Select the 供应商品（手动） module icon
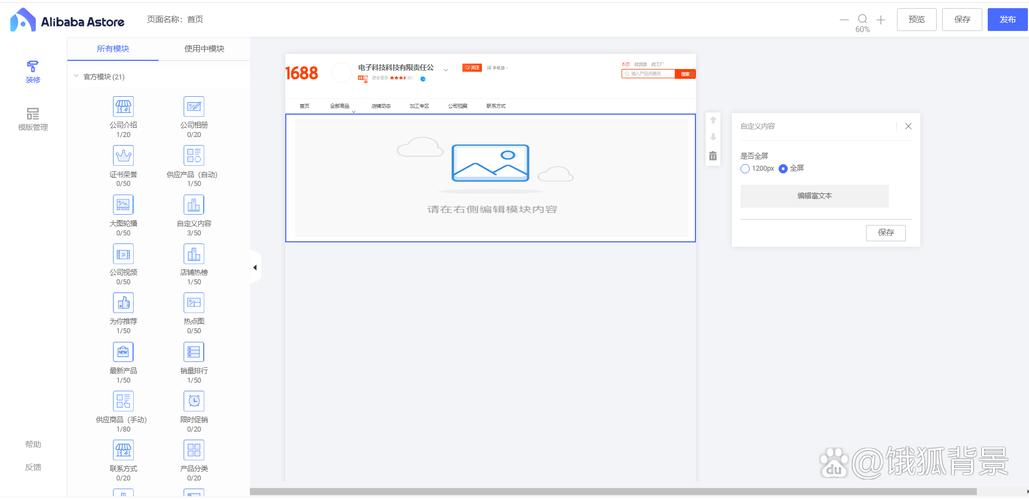 pos(123,401)
